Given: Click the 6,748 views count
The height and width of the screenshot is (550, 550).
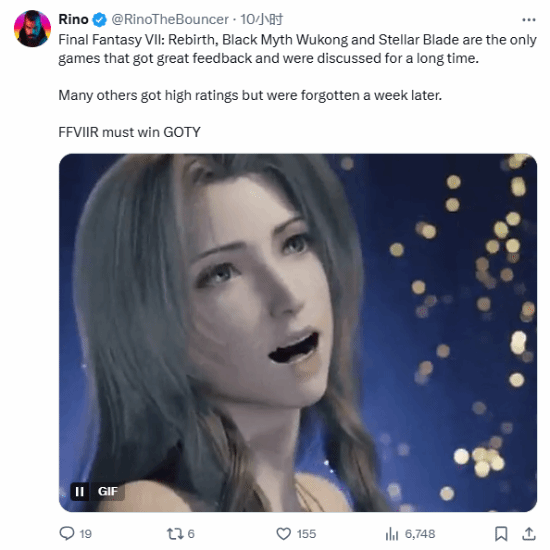Looking at the screenshot, I should (x=420, y=534).
